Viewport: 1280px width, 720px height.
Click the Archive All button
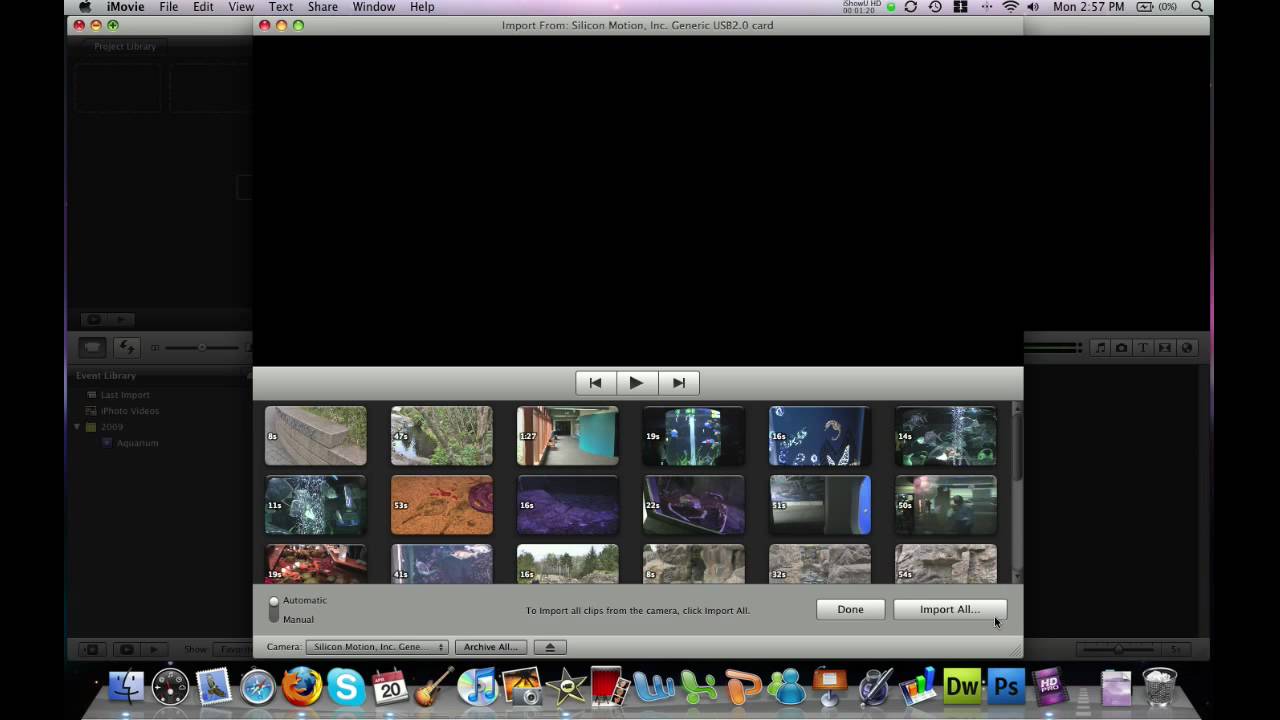(x=491, y=647)
